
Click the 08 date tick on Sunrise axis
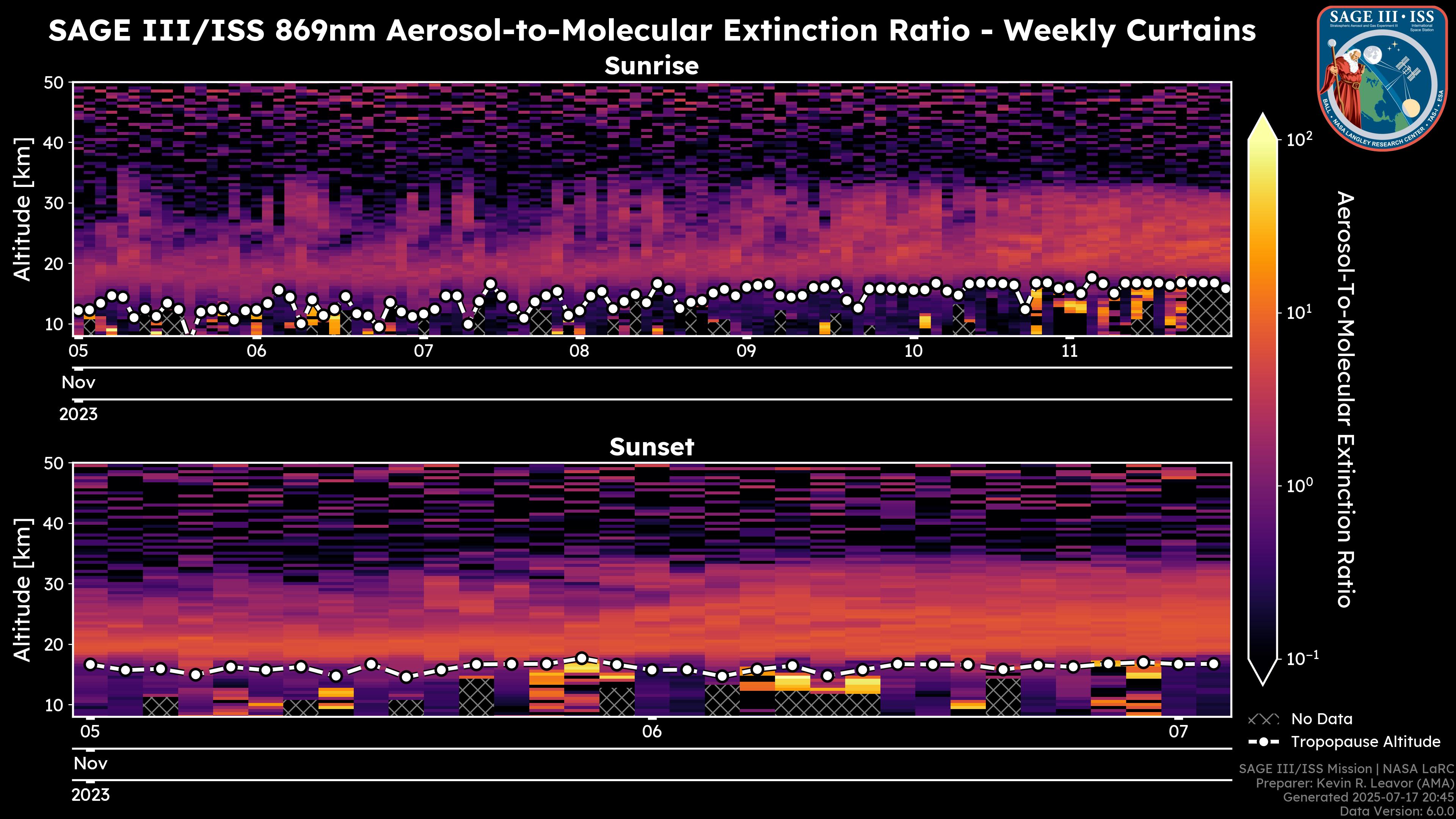(x=579, y=351)
